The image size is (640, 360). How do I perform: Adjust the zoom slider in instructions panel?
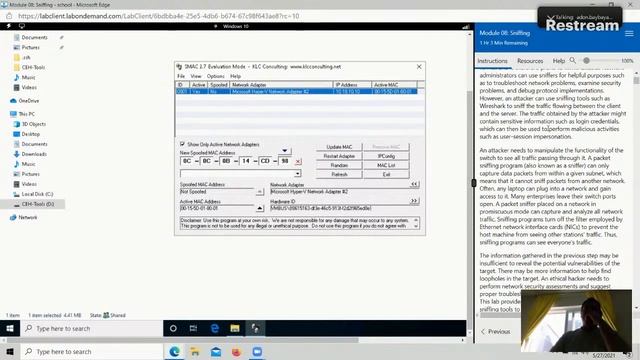point(587,60)
